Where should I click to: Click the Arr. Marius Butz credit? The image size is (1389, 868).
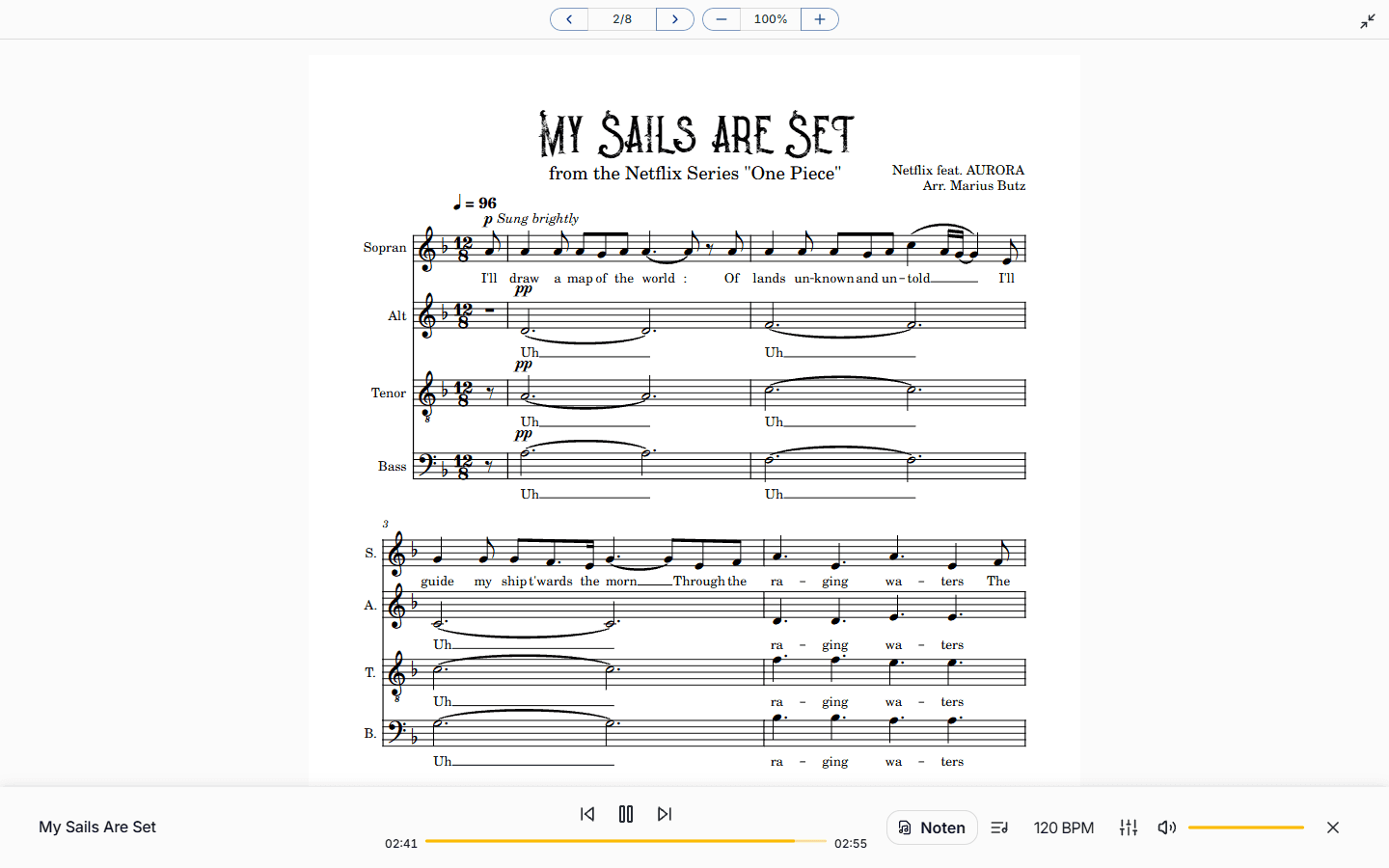[974, 186]
